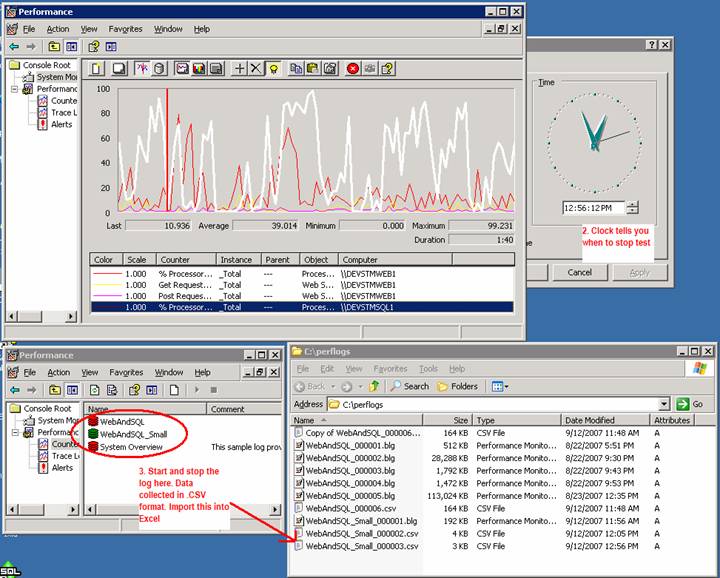Click Search icon in perflogs toolbar

pyautogui.click(x=409, y=386)
